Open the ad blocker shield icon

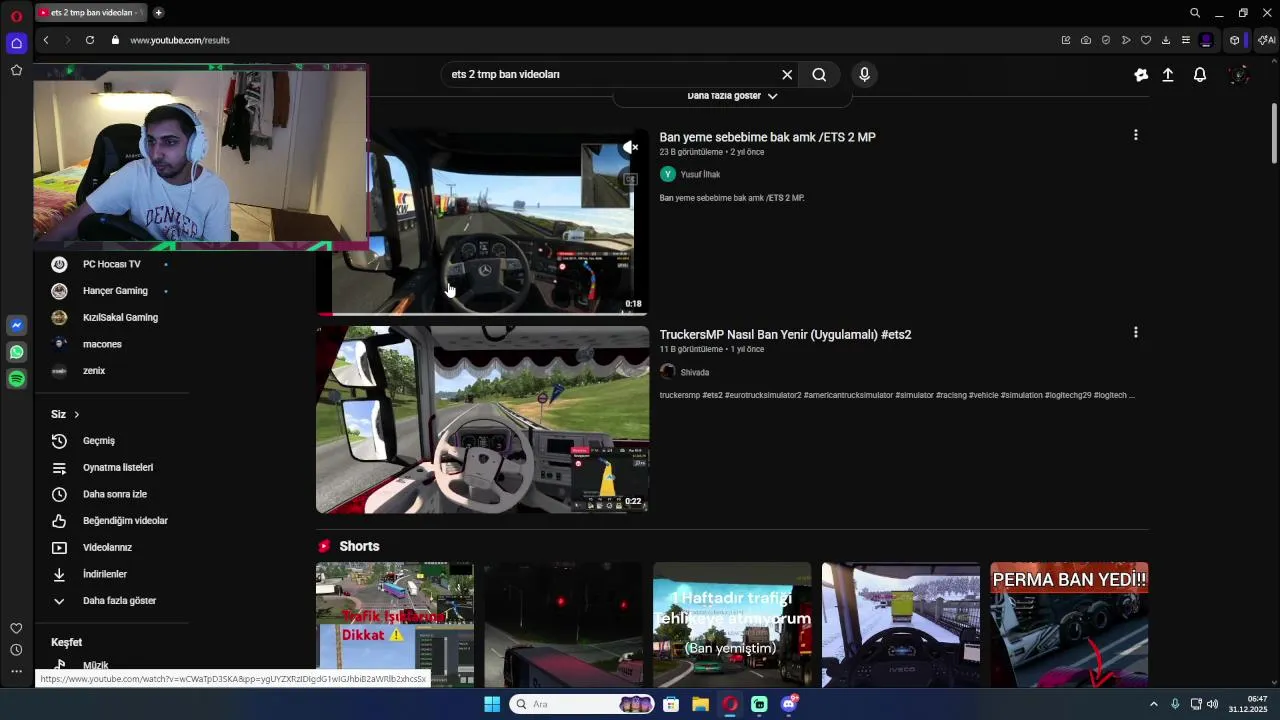point(1106,40)
